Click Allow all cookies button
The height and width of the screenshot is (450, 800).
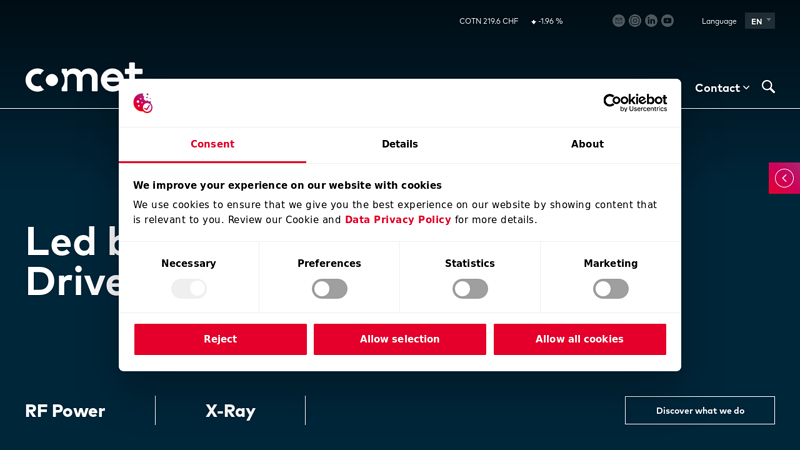[580, 339]
